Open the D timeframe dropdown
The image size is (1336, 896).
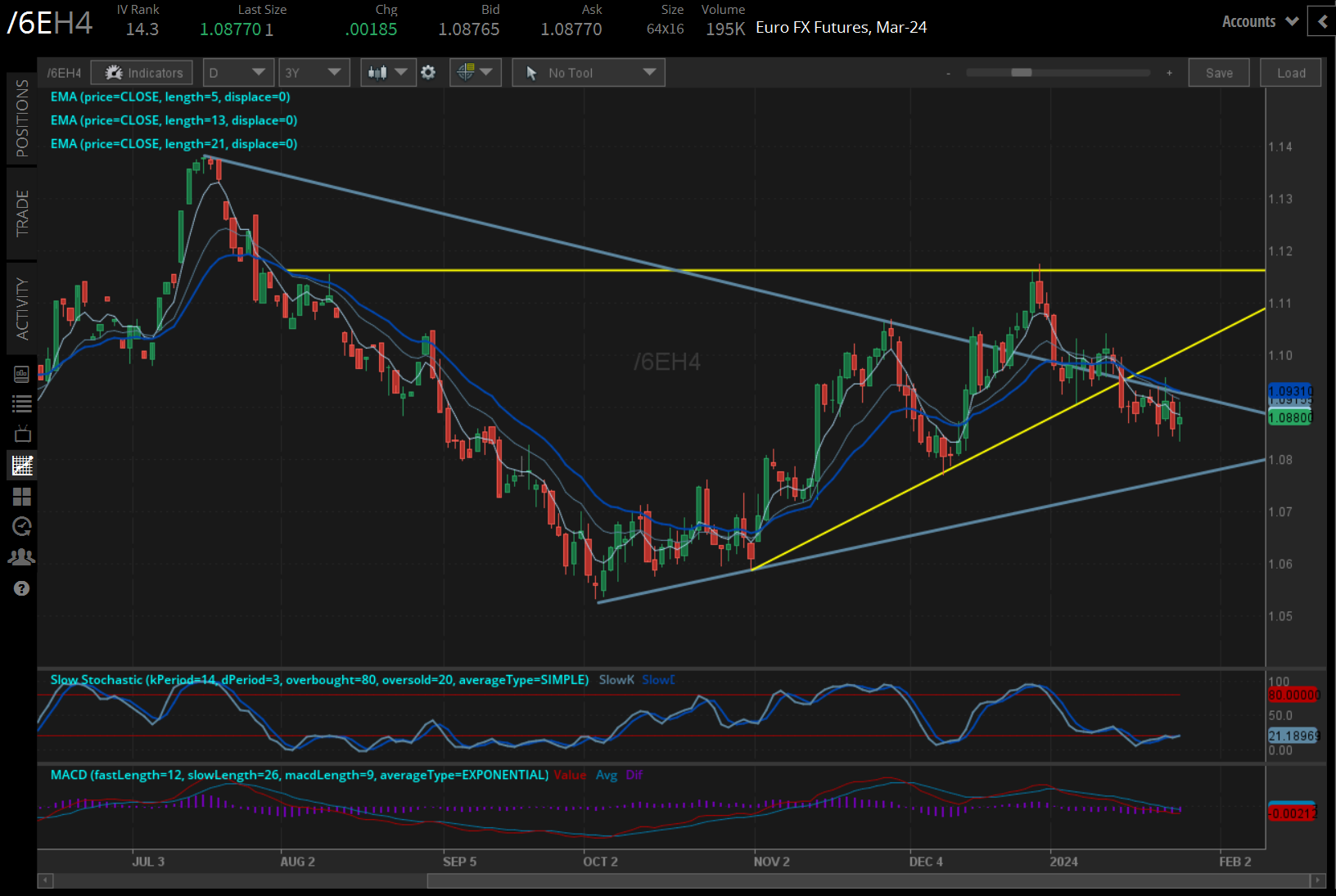tap(237, 72)
